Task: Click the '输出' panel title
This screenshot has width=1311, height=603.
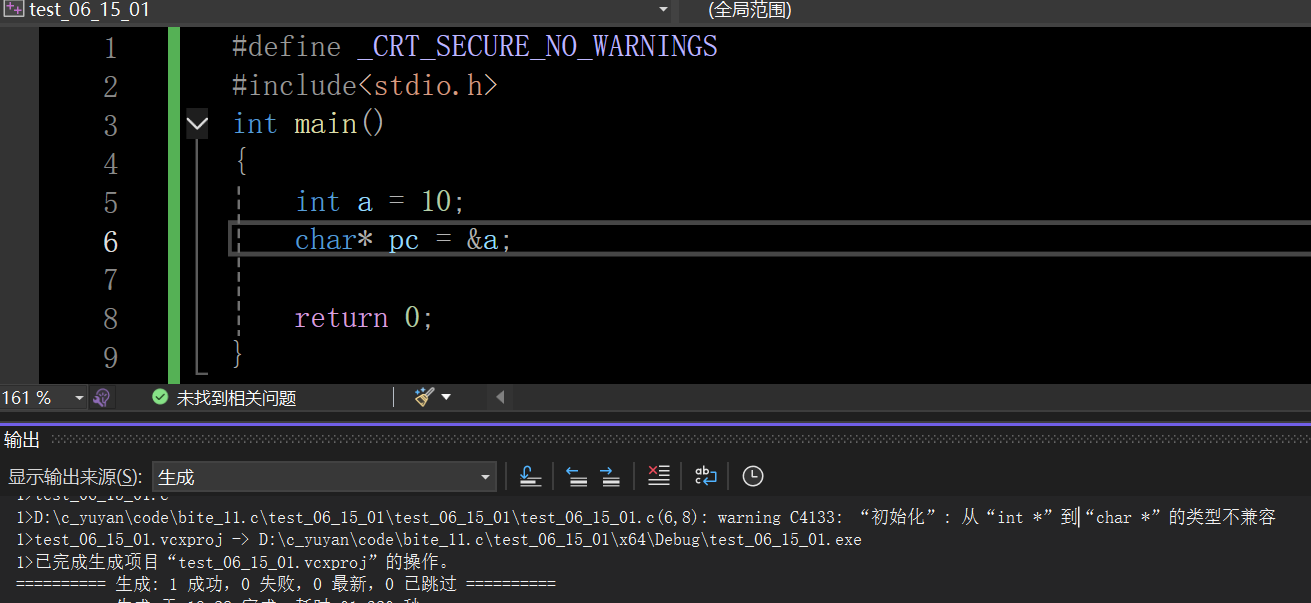Action: click(22, 440)
